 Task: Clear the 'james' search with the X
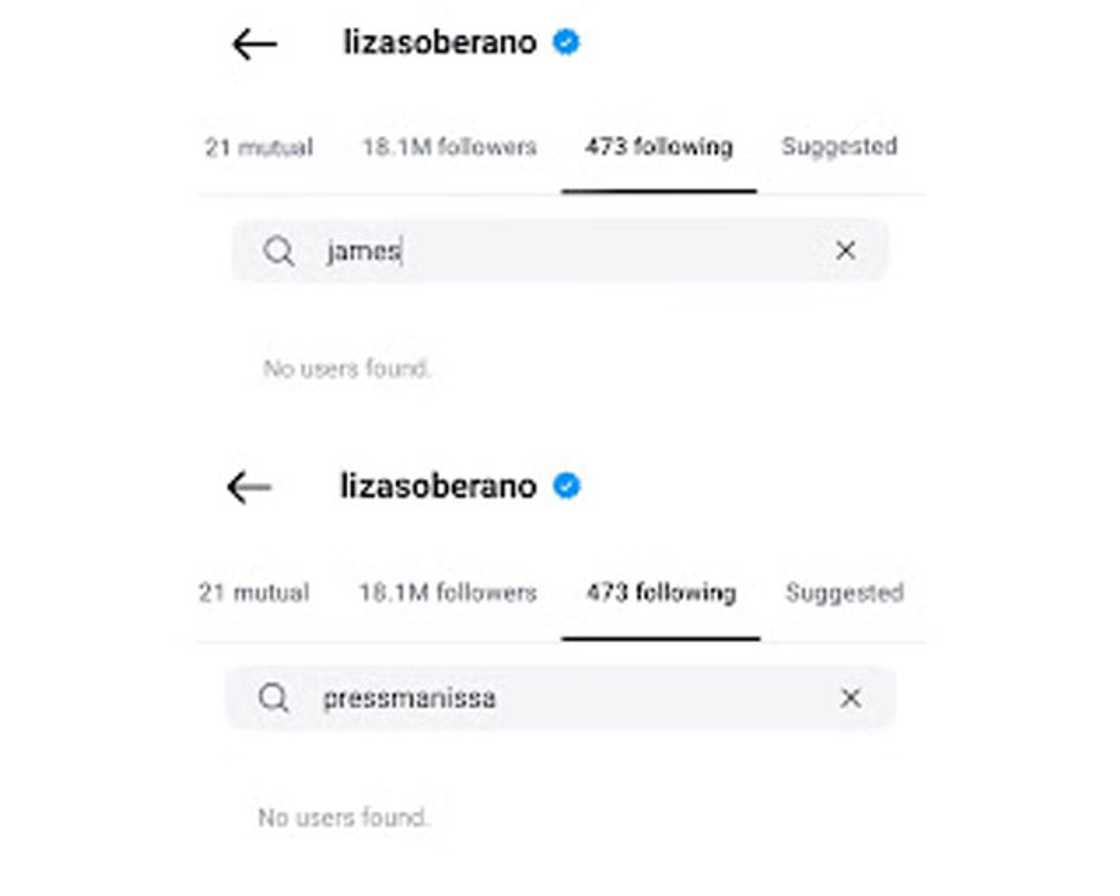pyautogui.click(x=845, y=250)
